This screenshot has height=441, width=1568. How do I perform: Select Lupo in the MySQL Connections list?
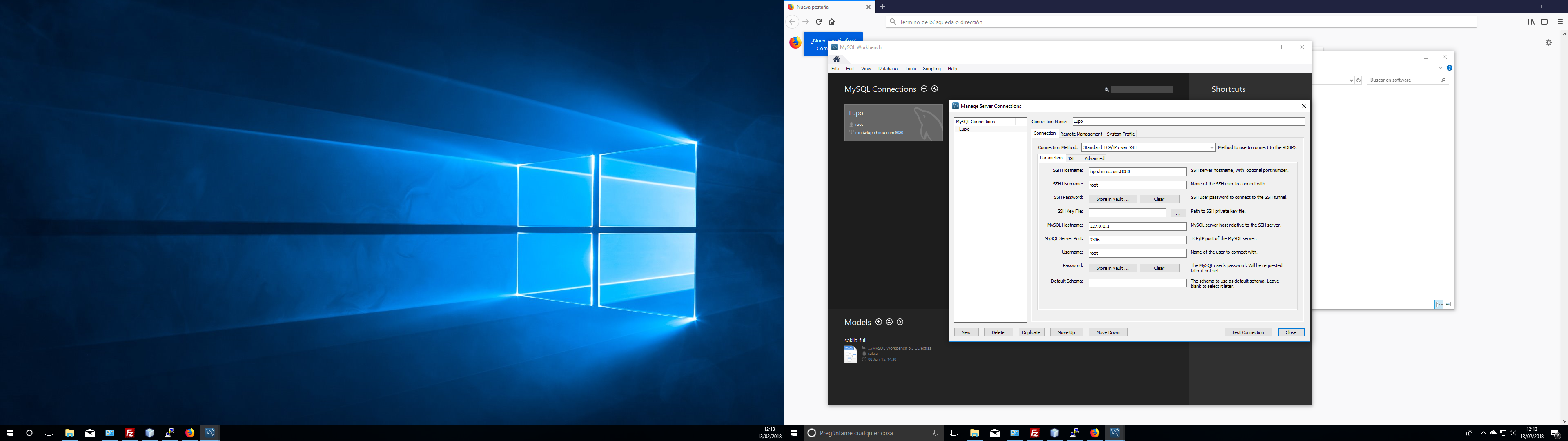click(990, 129)
